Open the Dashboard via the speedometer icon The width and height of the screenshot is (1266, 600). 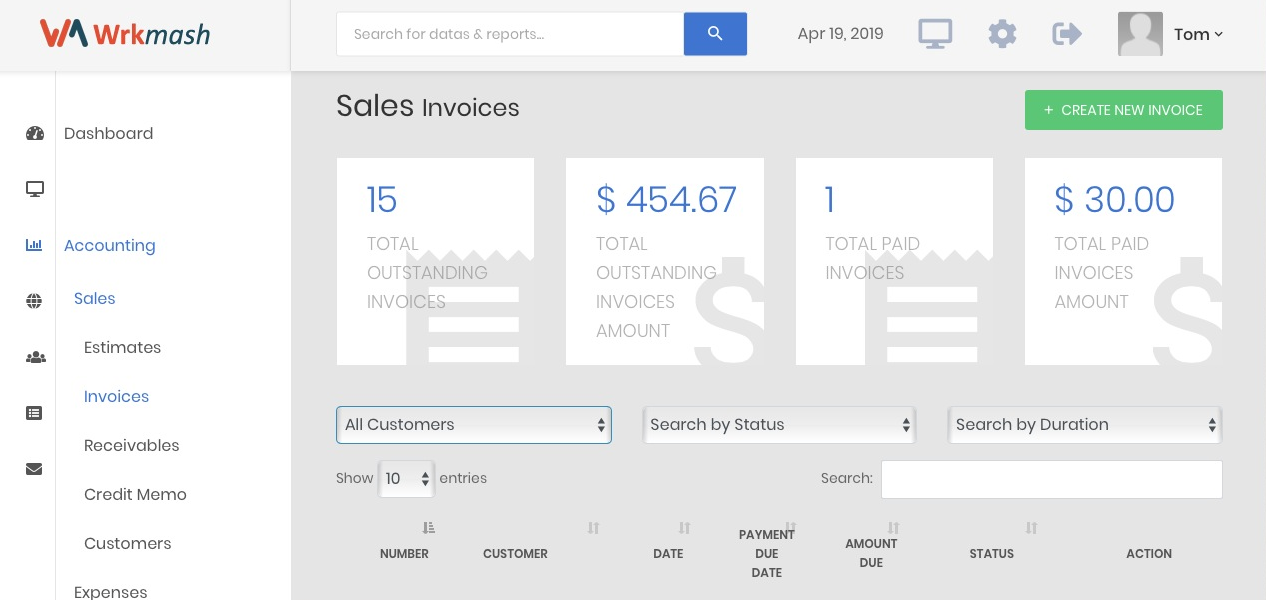pyautogui.click(x=35, y=133)
